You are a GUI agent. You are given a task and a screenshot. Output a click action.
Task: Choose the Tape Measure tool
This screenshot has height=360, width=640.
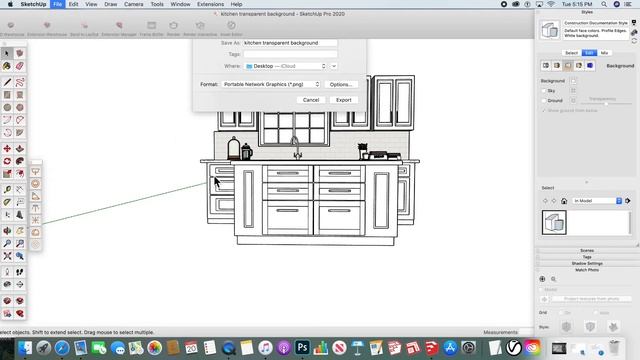coord(7,189)
